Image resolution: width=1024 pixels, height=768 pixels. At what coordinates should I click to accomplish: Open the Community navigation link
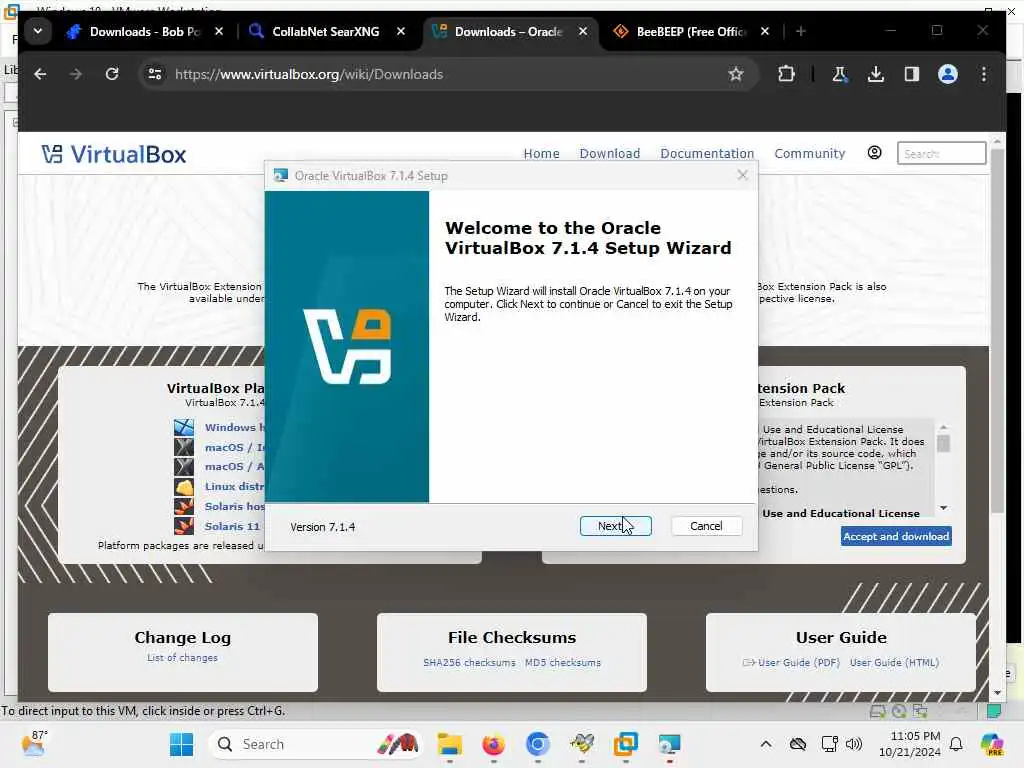(x=810, y=153)
